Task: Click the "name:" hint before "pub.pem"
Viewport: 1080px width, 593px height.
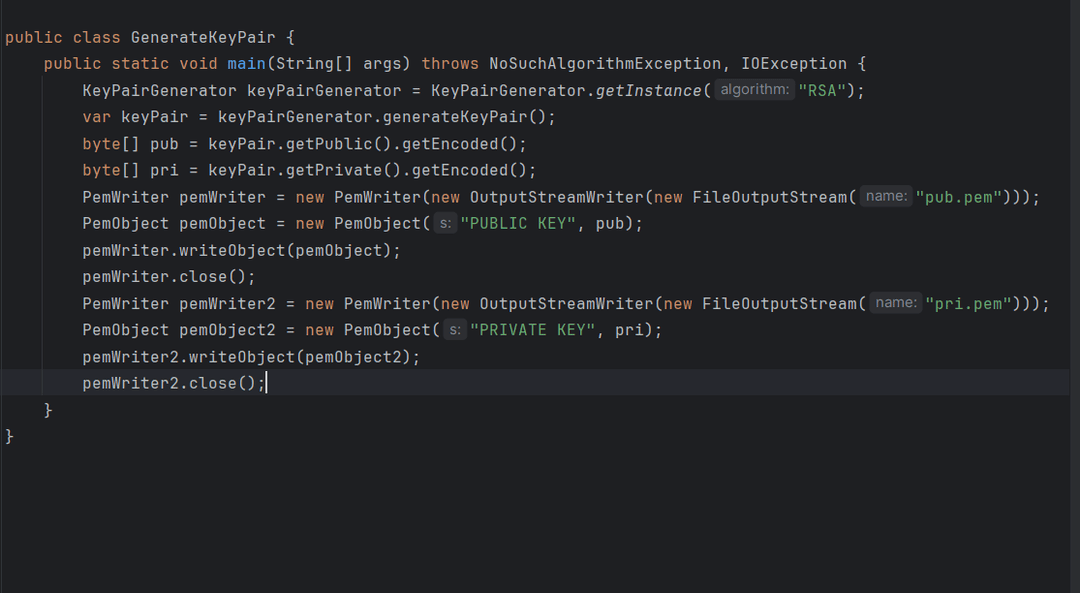Action: (x=886, y=197)
